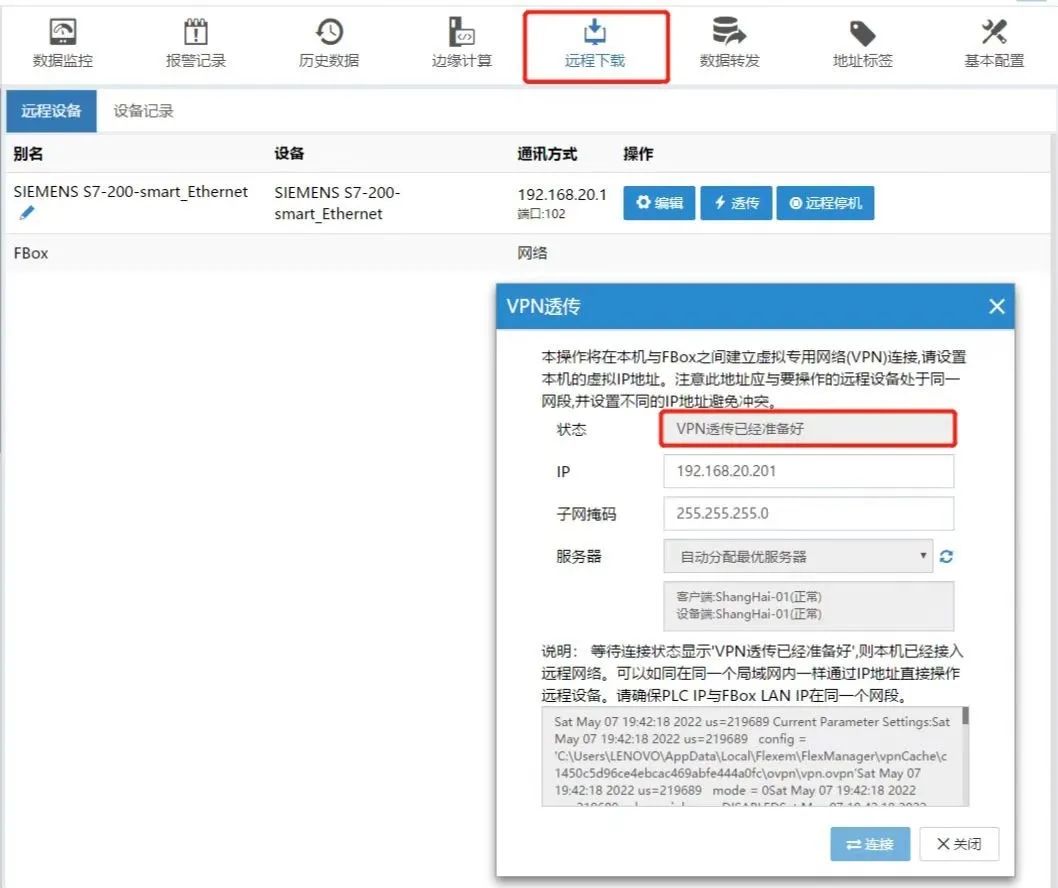
Task: Click the 编辑 edit button
Action: pyautogui.click(x=659, y=203)
